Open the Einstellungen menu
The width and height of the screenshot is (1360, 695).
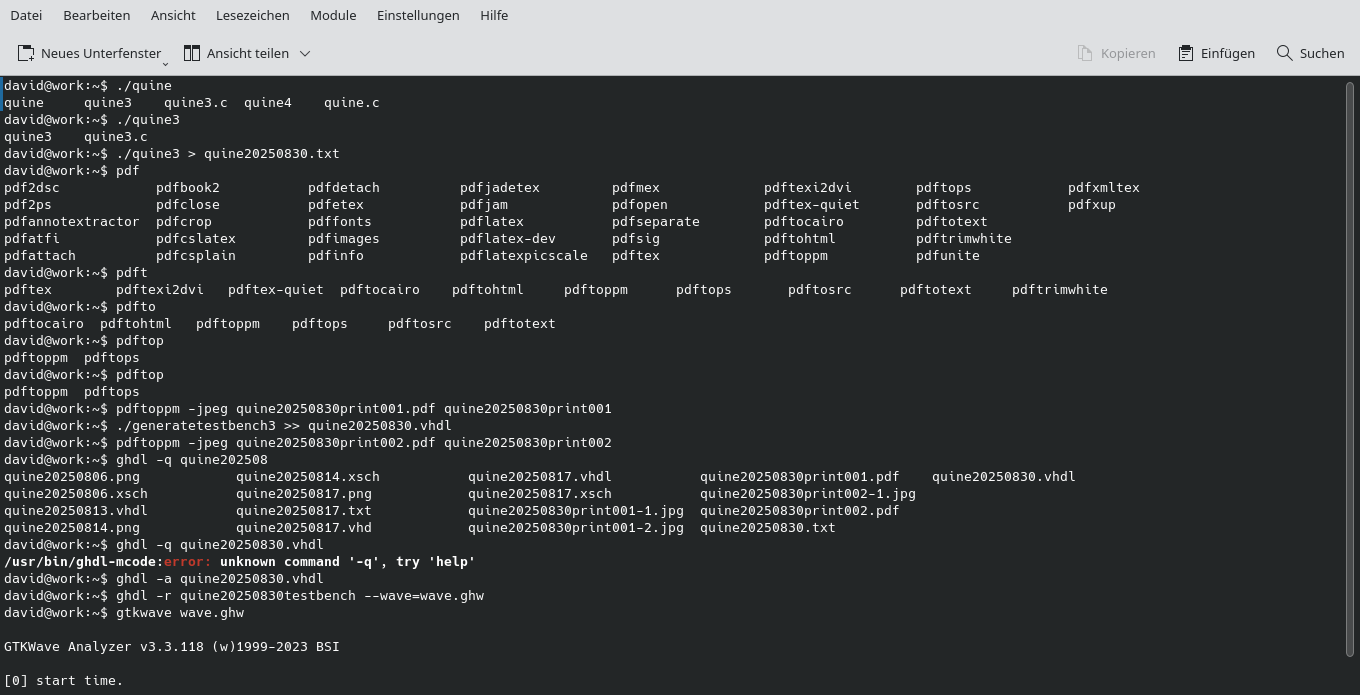[418, 15]
